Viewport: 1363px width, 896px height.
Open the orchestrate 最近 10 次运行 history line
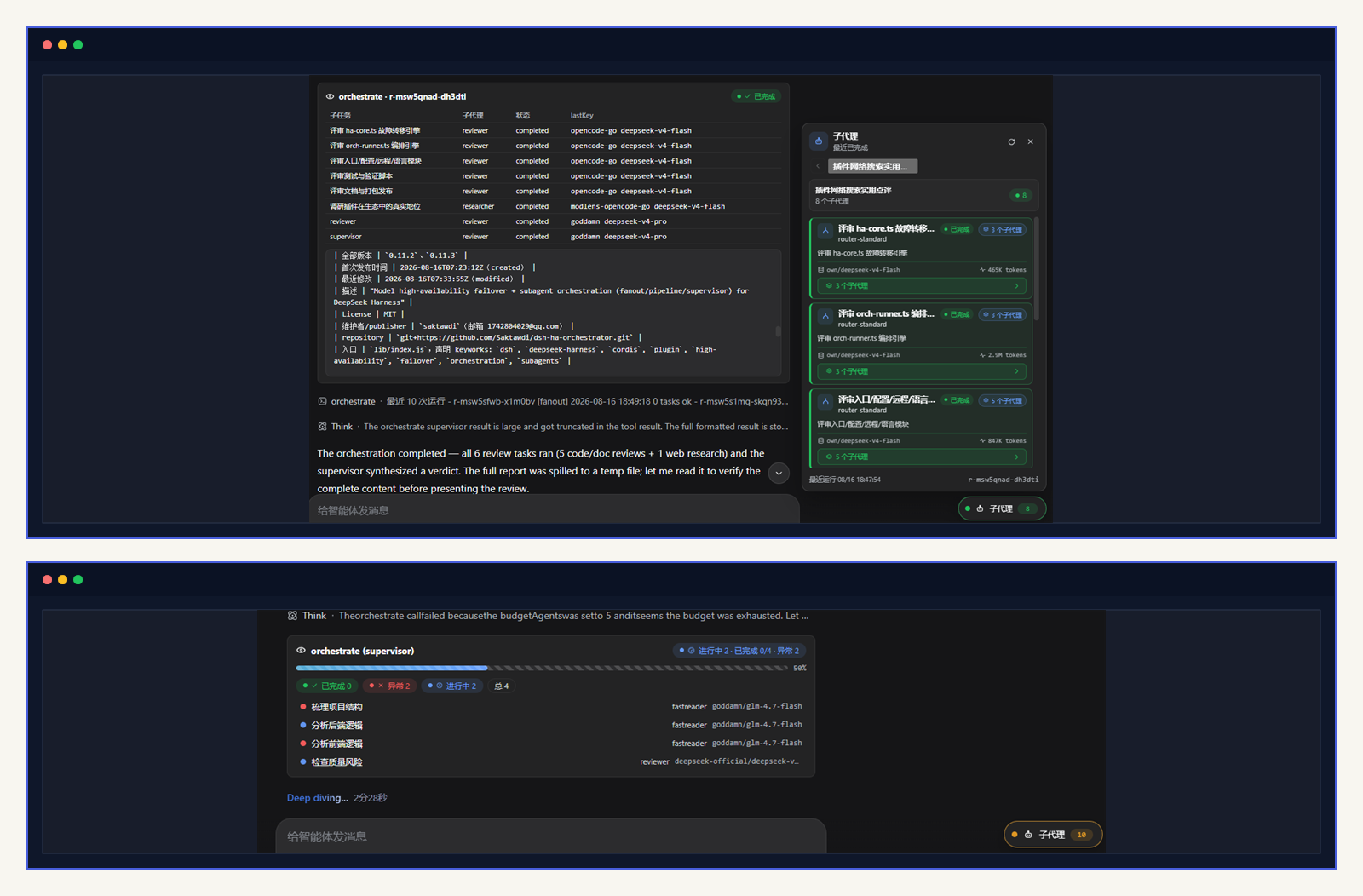pos(553,401)
